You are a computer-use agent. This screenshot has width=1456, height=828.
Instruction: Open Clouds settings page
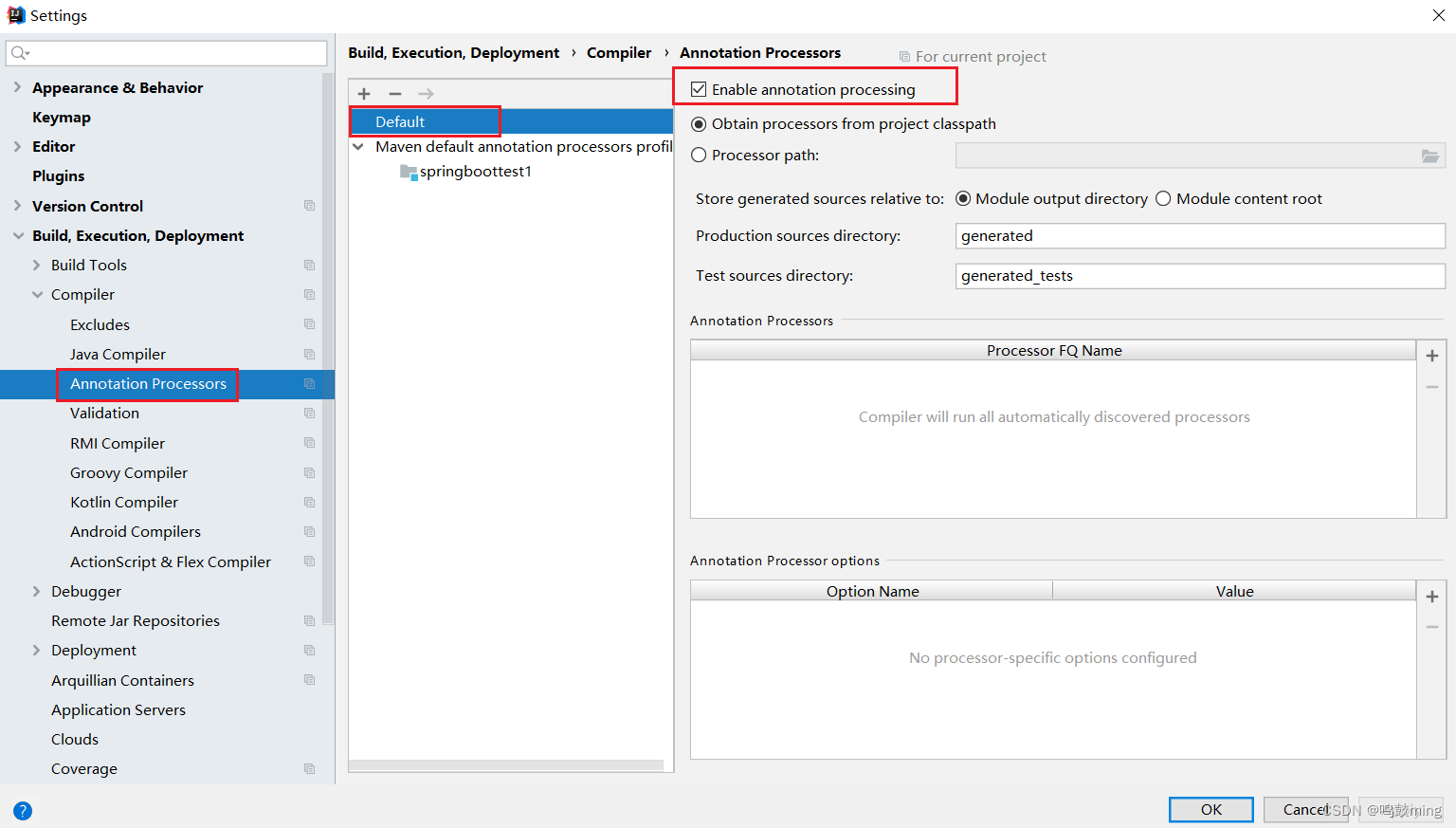click(75, 740)
